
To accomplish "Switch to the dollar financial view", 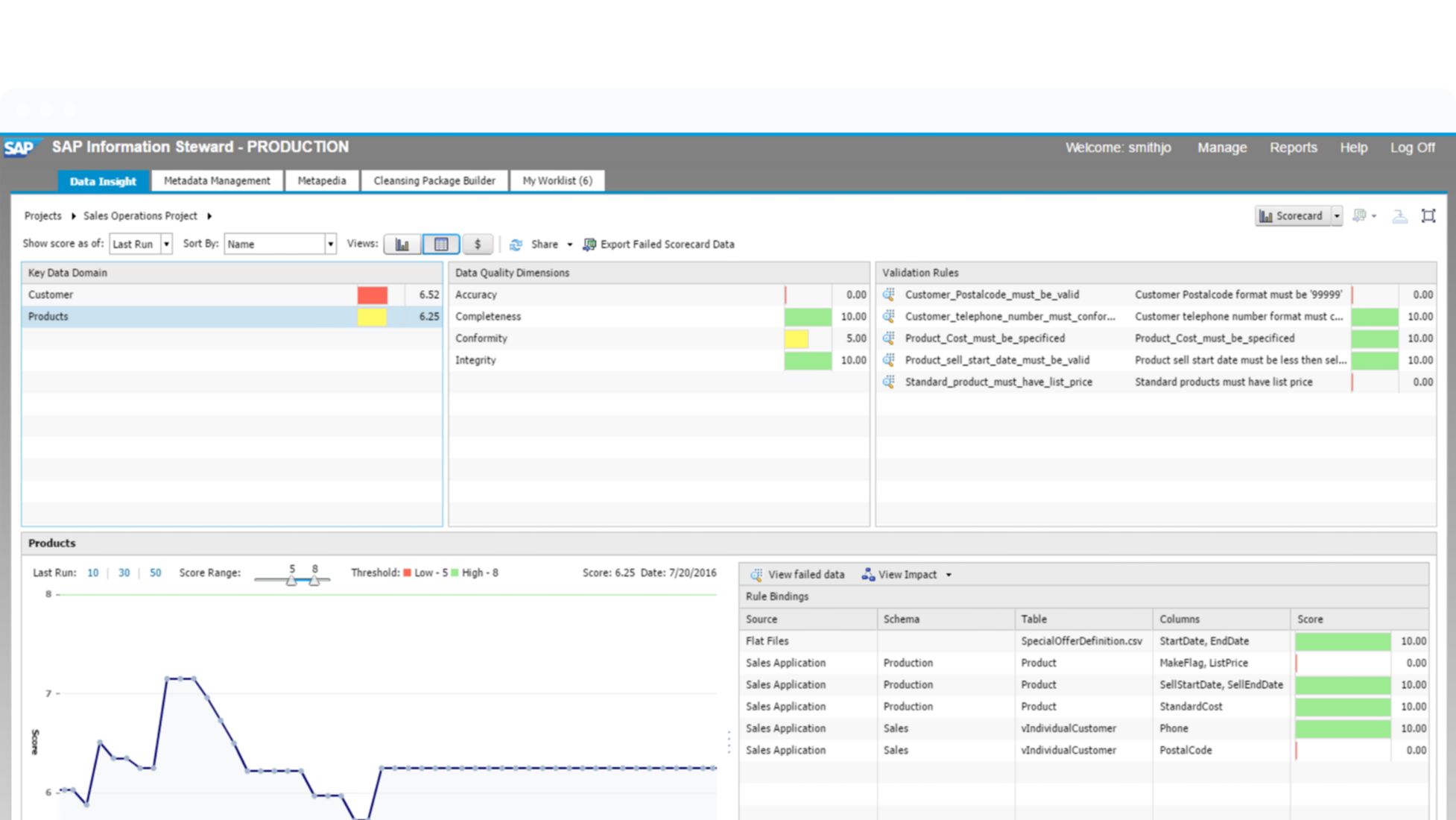I will tap(478, 245).
